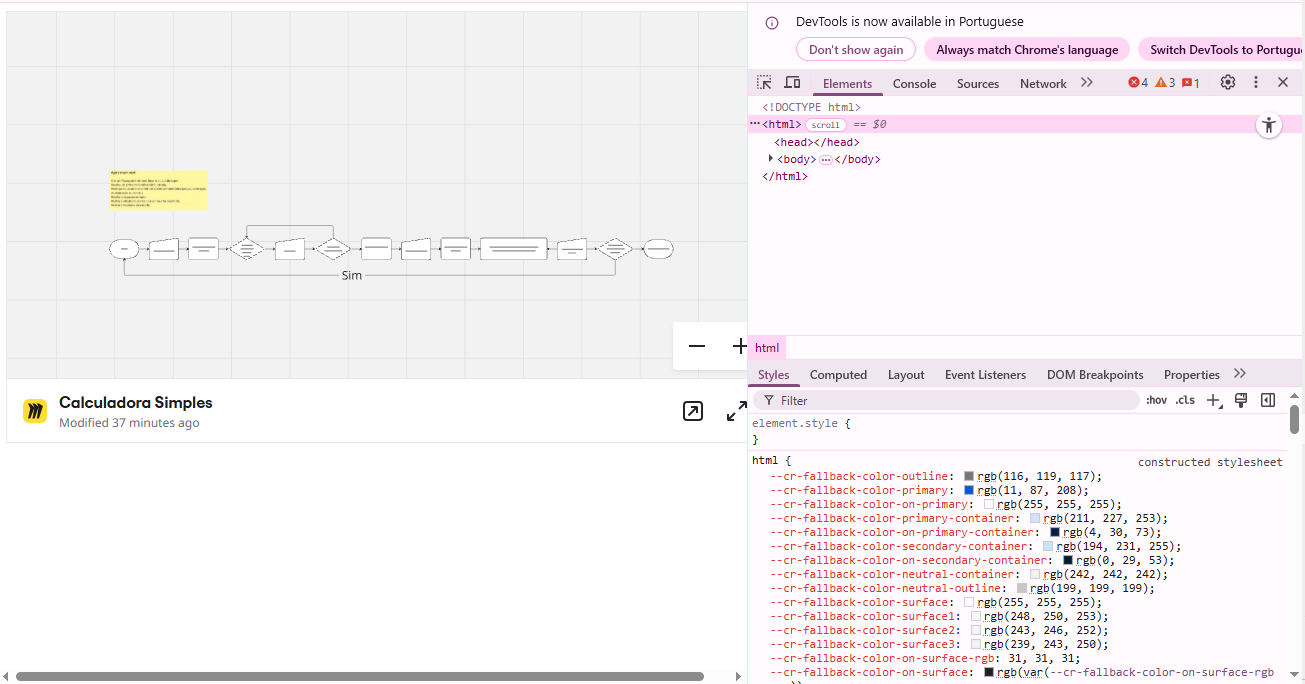Activate the inspect element picker tool
This screenshot has height=684, width=1305.
764,83
